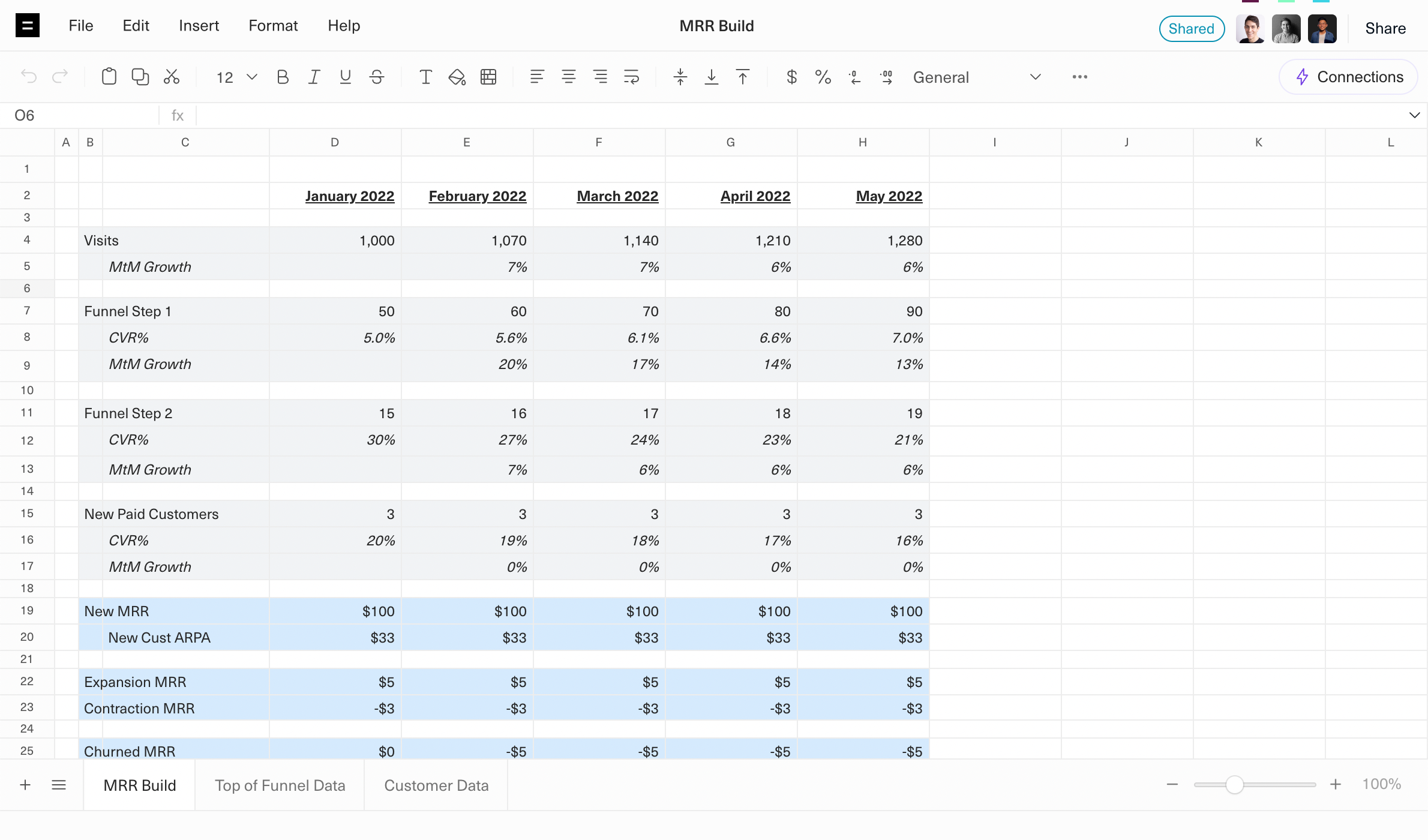This screenshot has width=1428, height=840.
Task: Apply percent number format
Action: pyautogui.click(x=823, y=77)
